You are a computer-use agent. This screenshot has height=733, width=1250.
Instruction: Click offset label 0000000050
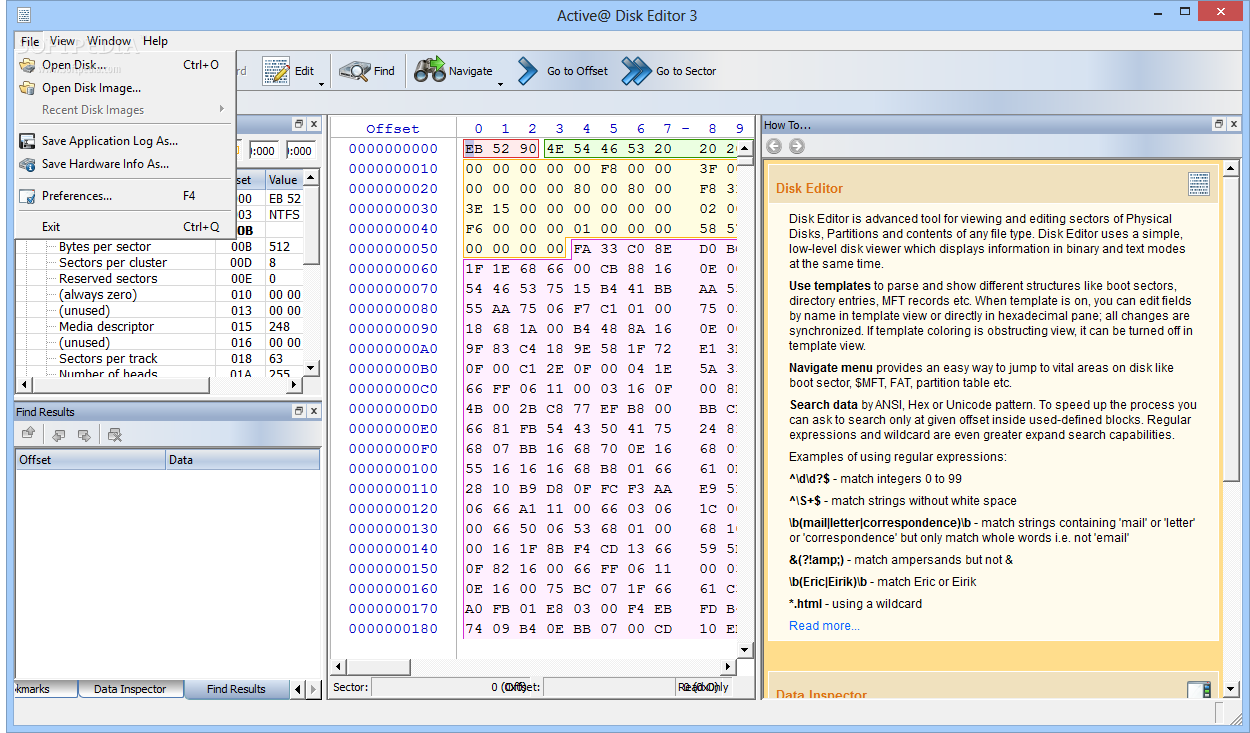click(x=393, y=249)
